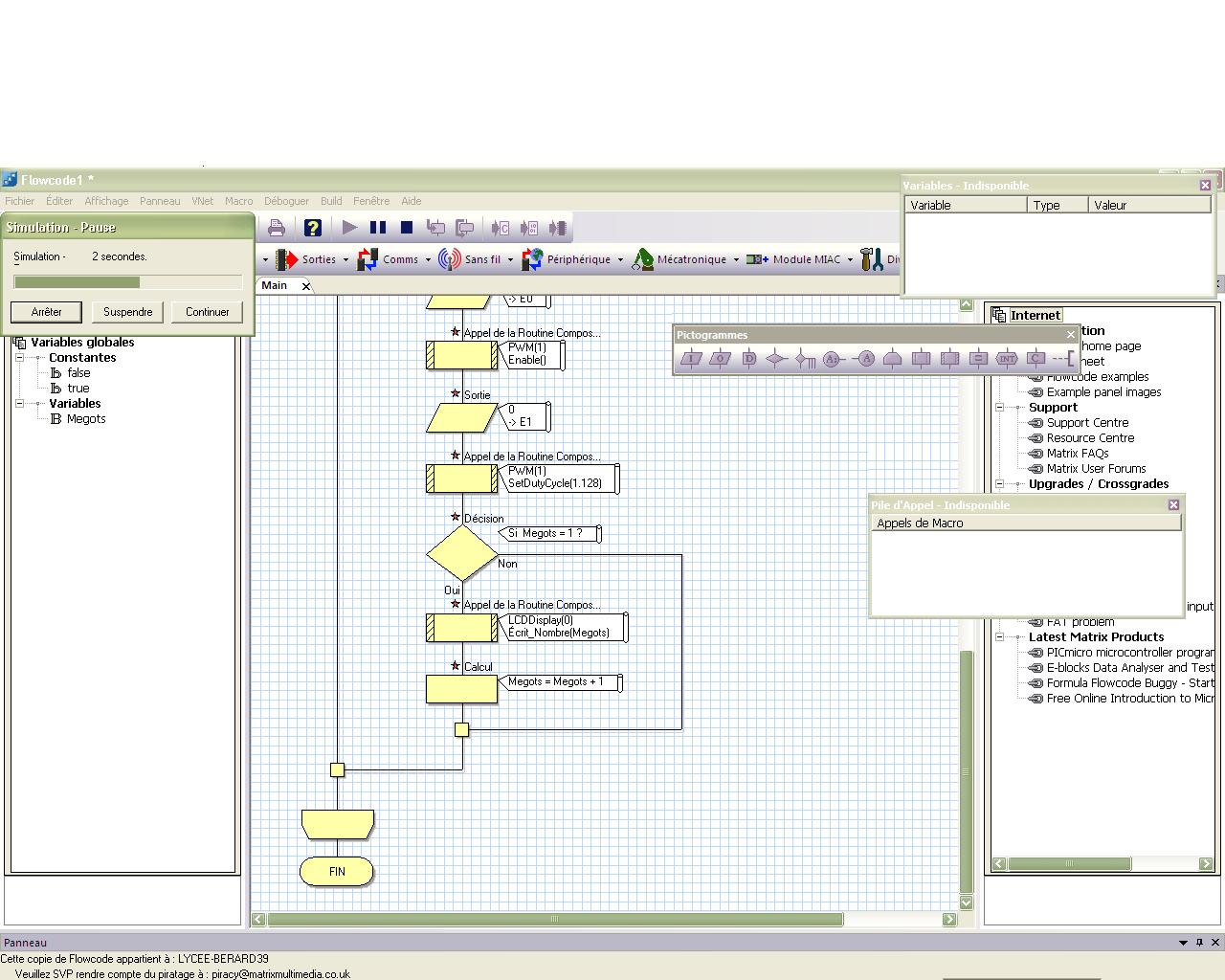The image size is (1225, 980).
Task: Open the Déboguer menu
Action: click(x=286, y=201)
